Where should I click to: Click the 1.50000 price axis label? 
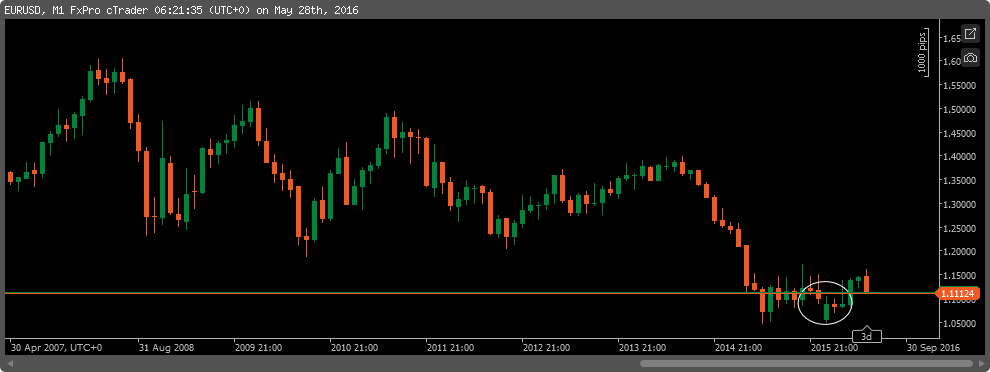[959, 109]
